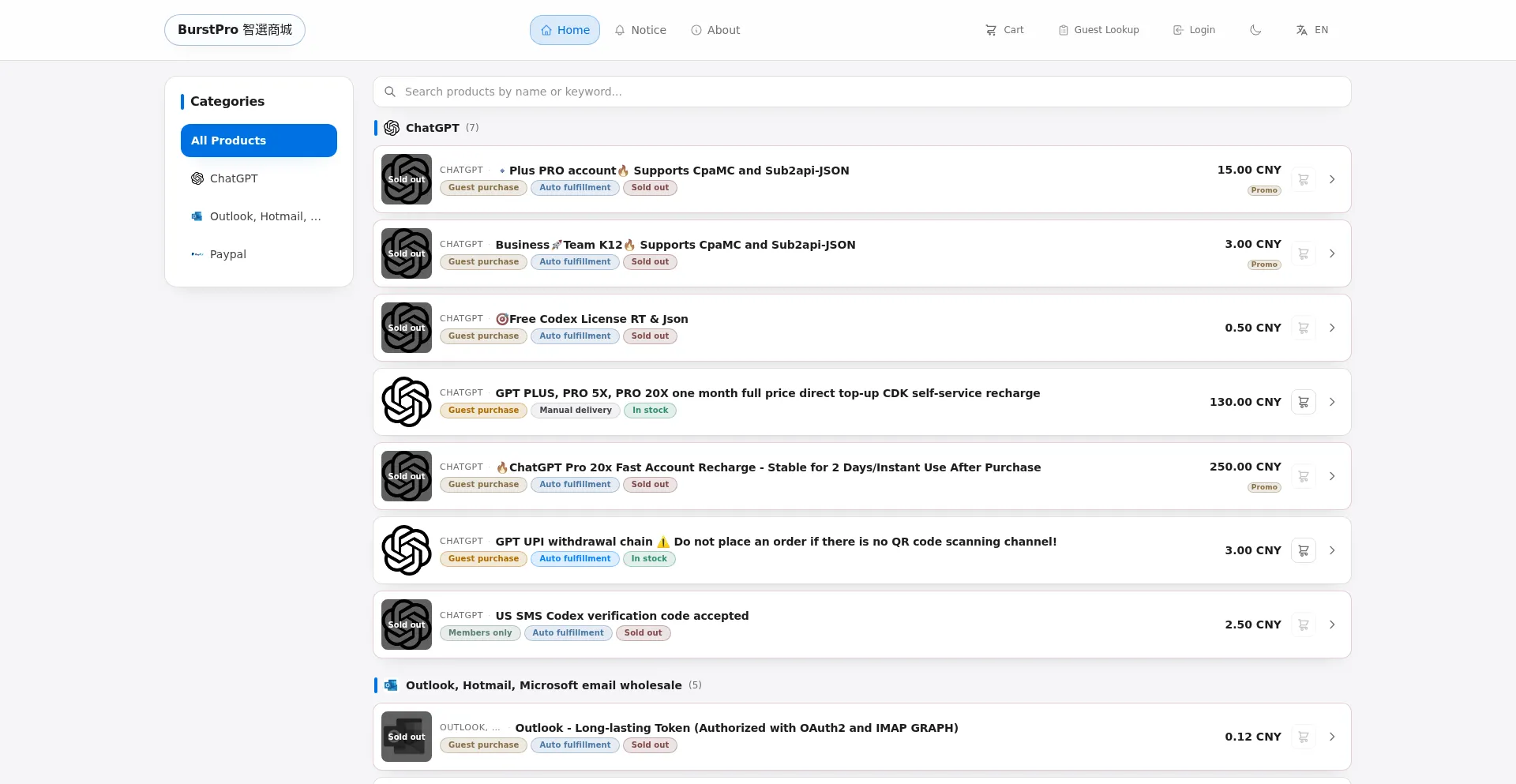
Task: Open the Notice page
Action: pos(640,30)
